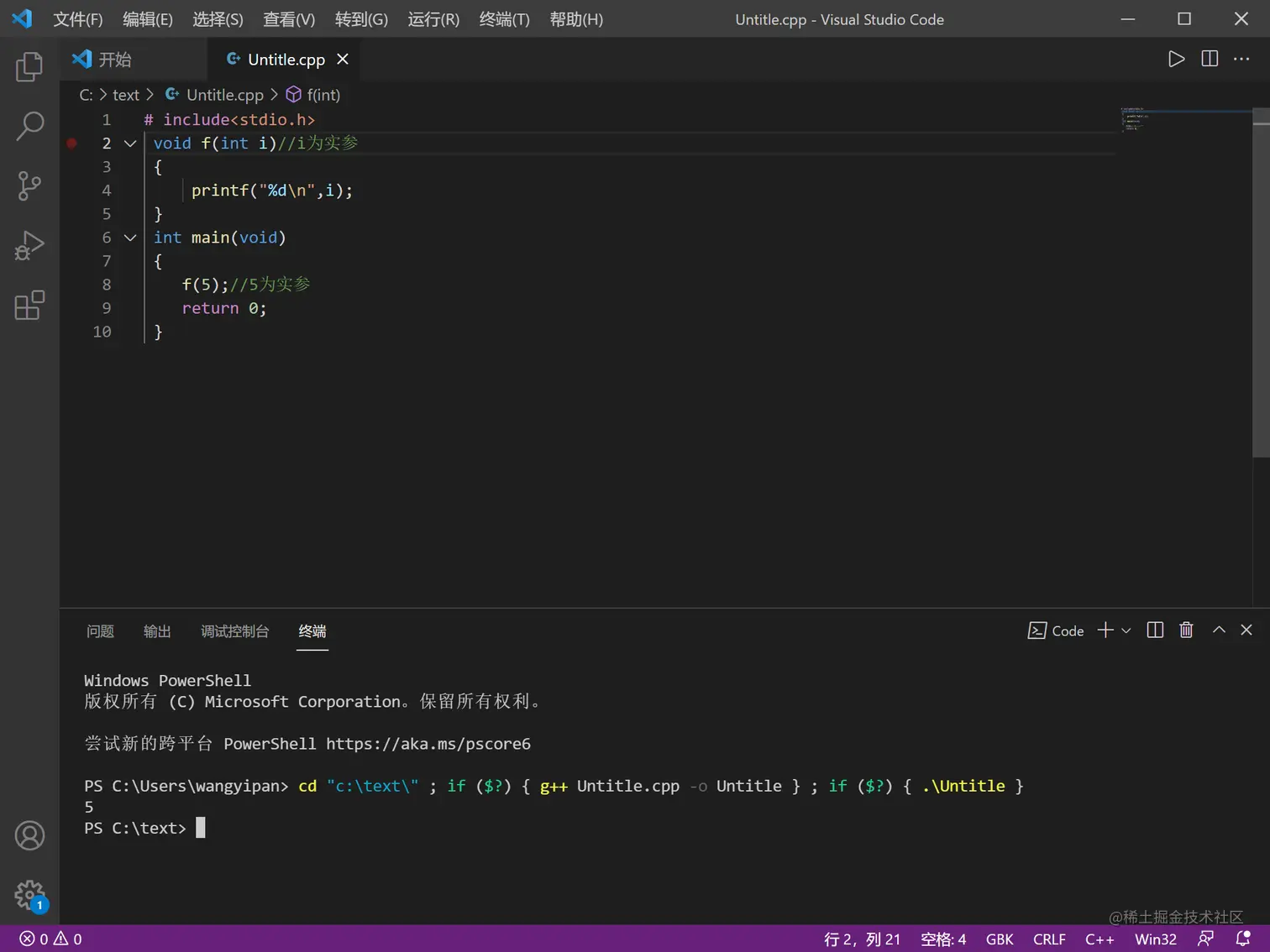This screenshot has height=952, width=1270.
Task: Switch to the 开始 welcome tab
Action: click(134, 60)
